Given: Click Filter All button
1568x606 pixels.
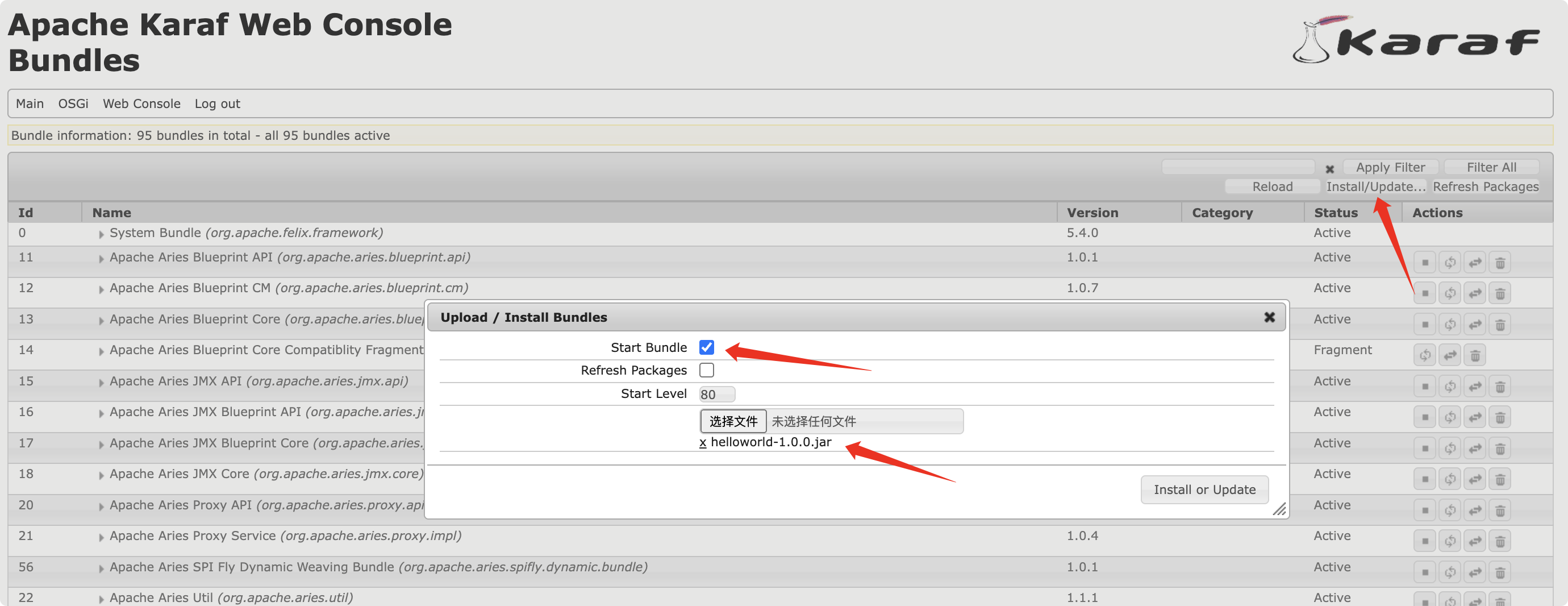Looking at the screenshot, I should coord(1491,167).
